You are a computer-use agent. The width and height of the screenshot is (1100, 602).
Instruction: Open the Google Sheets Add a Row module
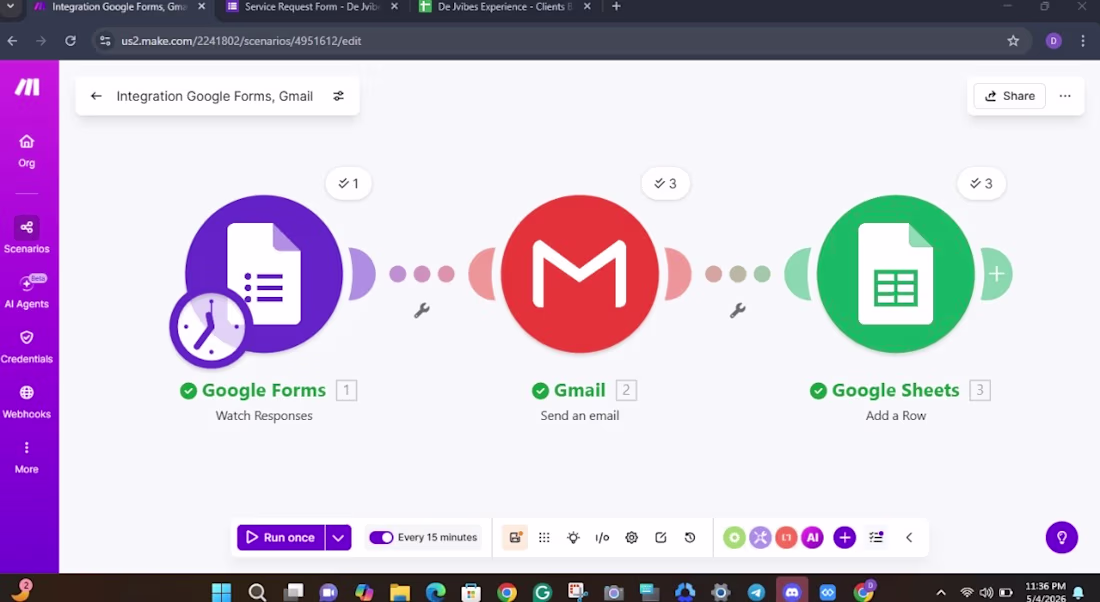896,274
